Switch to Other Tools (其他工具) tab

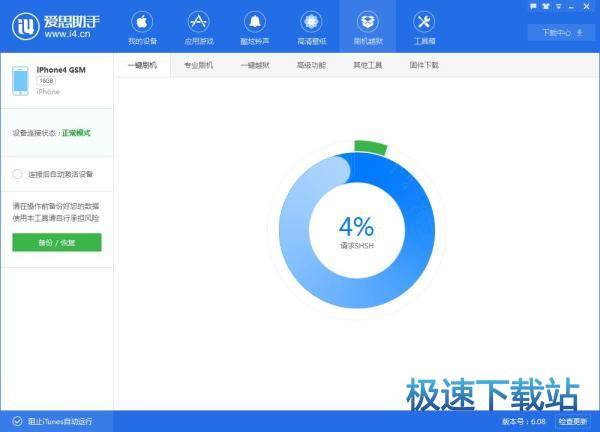(368, 65)
